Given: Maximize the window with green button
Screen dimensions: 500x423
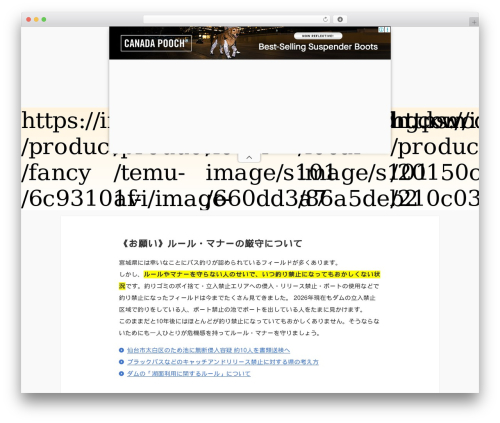Looking at the screenshot, I should point(44,20).
